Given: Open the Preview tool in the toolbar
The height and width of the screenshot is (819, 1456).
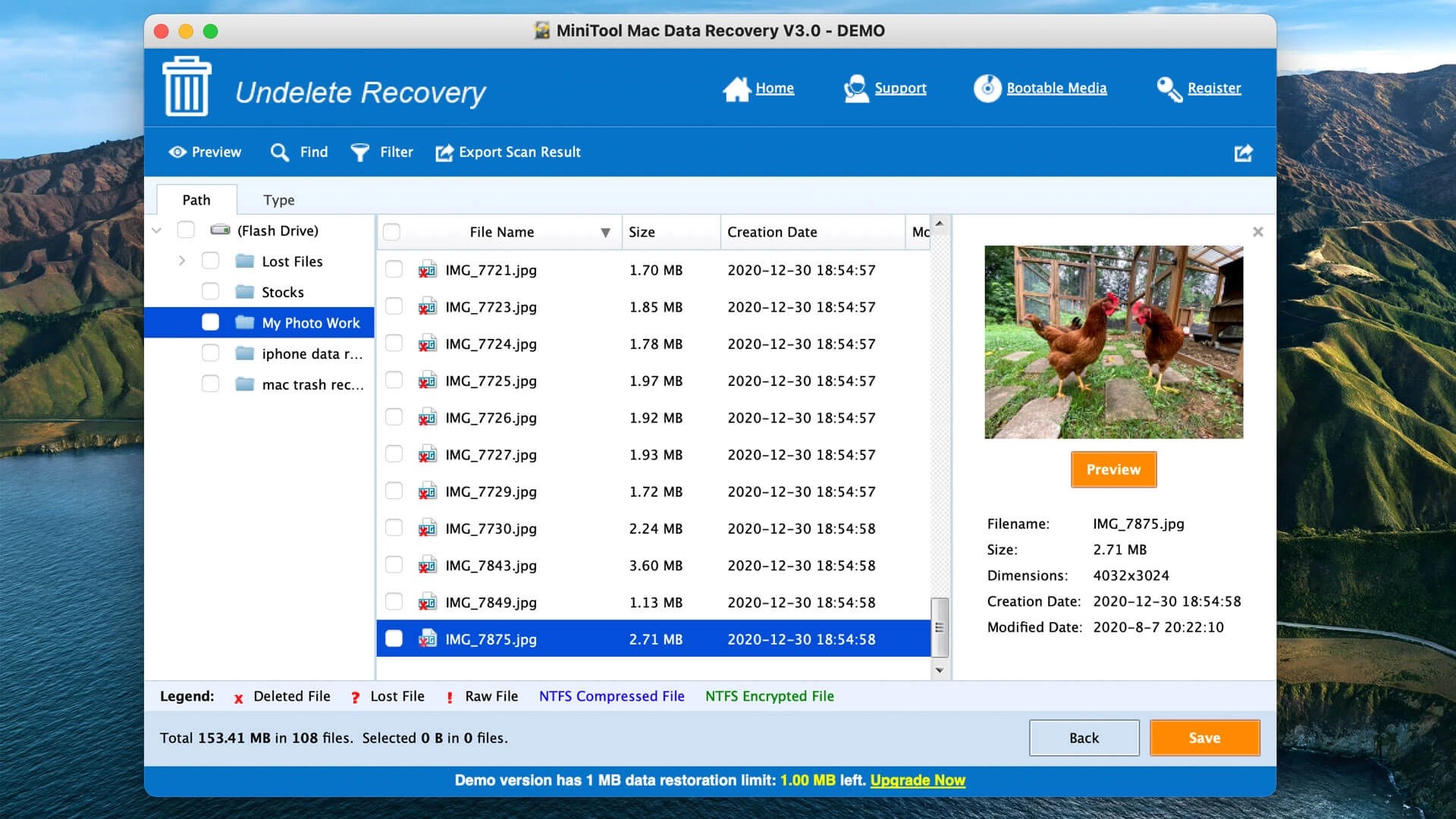Looking at the screenshot, I should (205, 152).
